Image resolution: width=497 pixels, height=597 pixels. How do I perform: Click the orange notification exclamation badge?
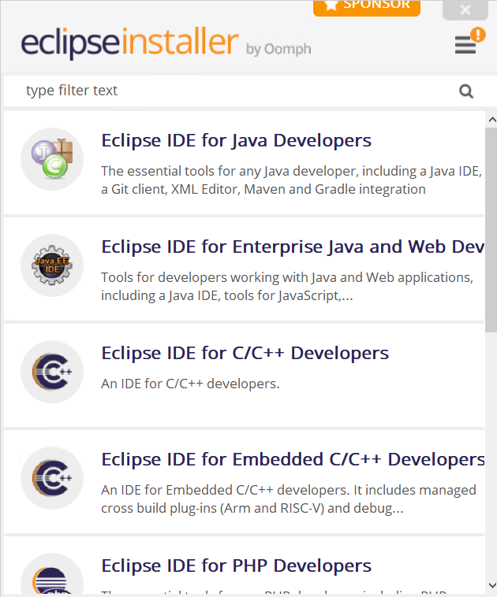tap(478, 35)
